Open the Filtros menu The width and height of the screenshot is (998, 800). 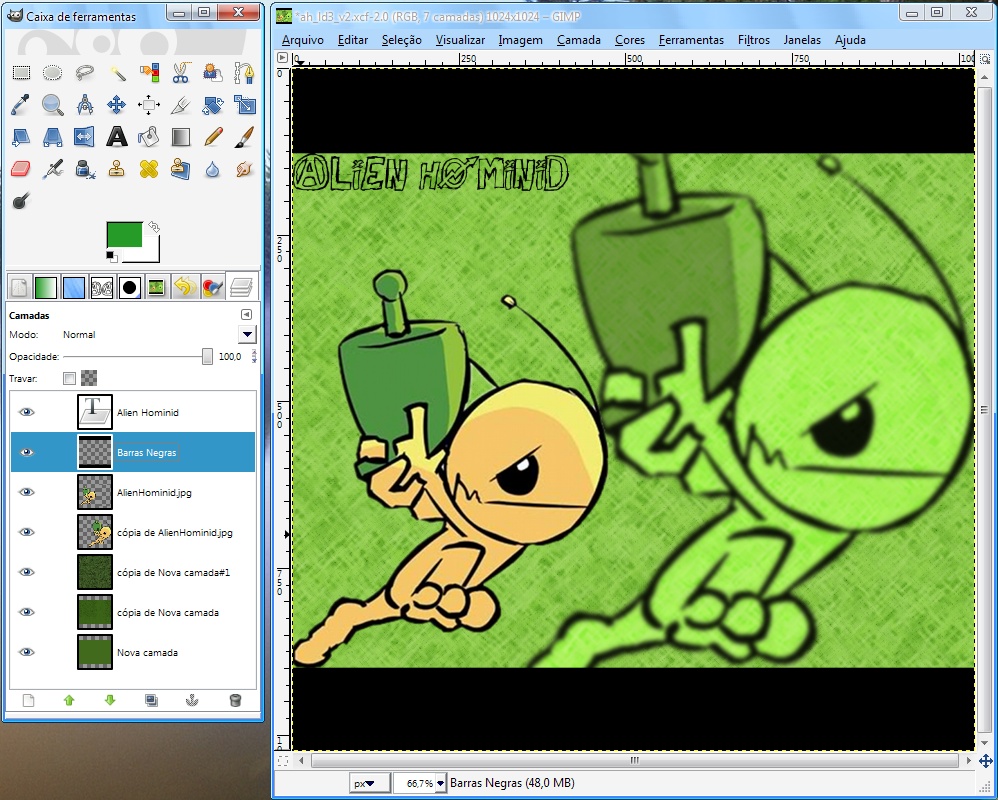pyautogui.click(x=754, y=39)
